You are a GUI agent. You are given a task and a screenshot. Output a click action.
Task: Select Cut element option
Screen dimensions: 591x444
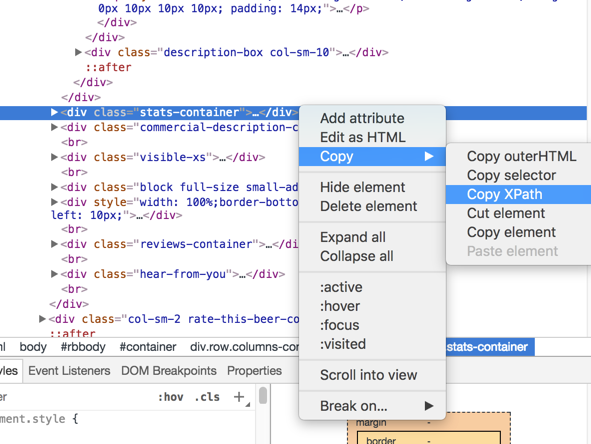click(518, 213)
